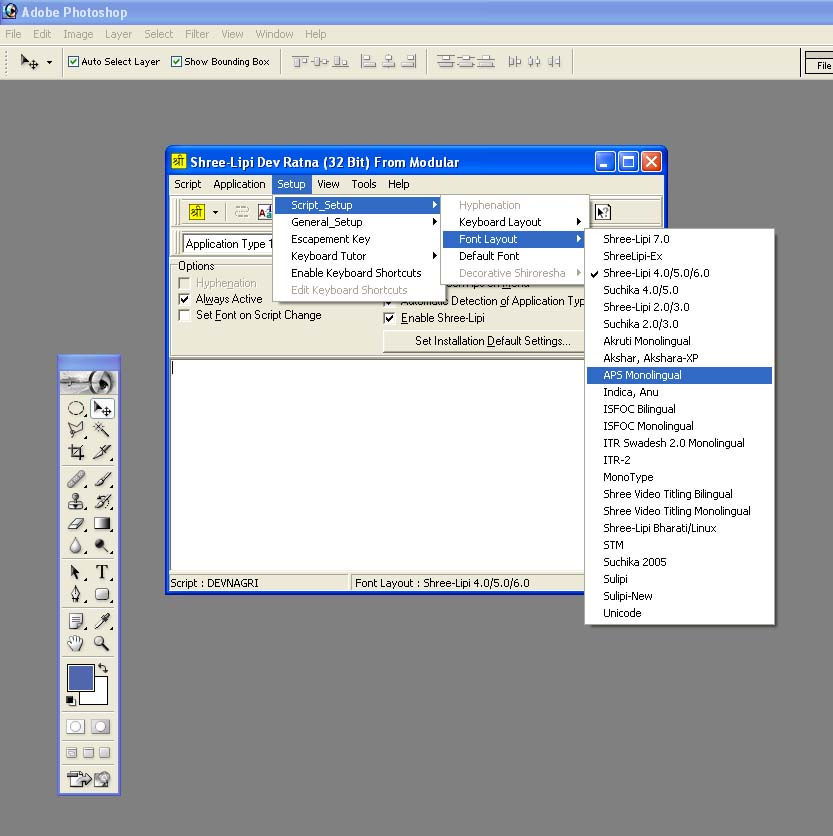The height and width of the screenshot is (836, 833).
Task: Switch to Quick Mask mode
Action: (x=100, y=726)
